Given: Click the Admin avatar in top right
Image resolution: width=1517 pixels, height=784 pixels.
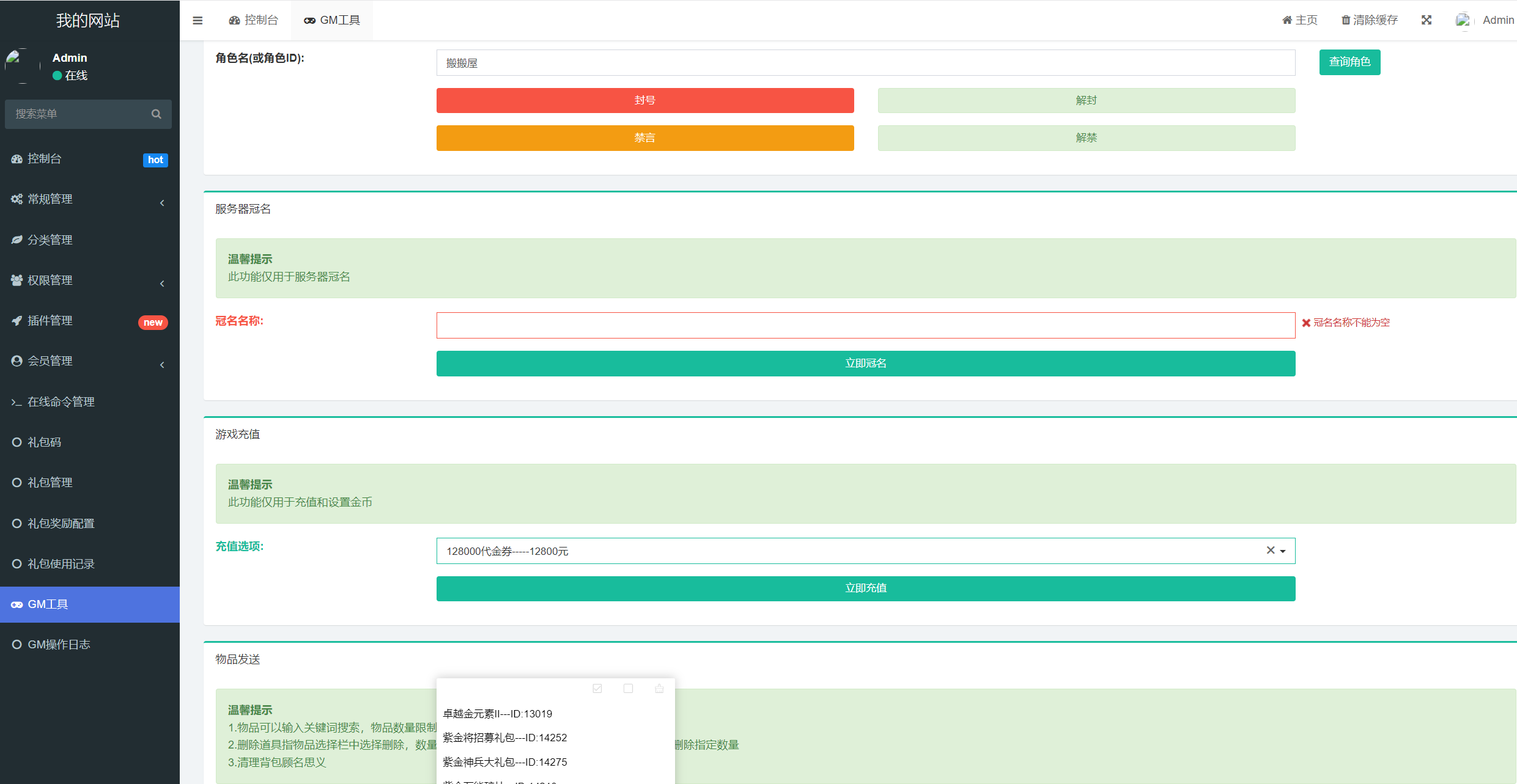Looking at the screenshot, I should (1463, 20).
